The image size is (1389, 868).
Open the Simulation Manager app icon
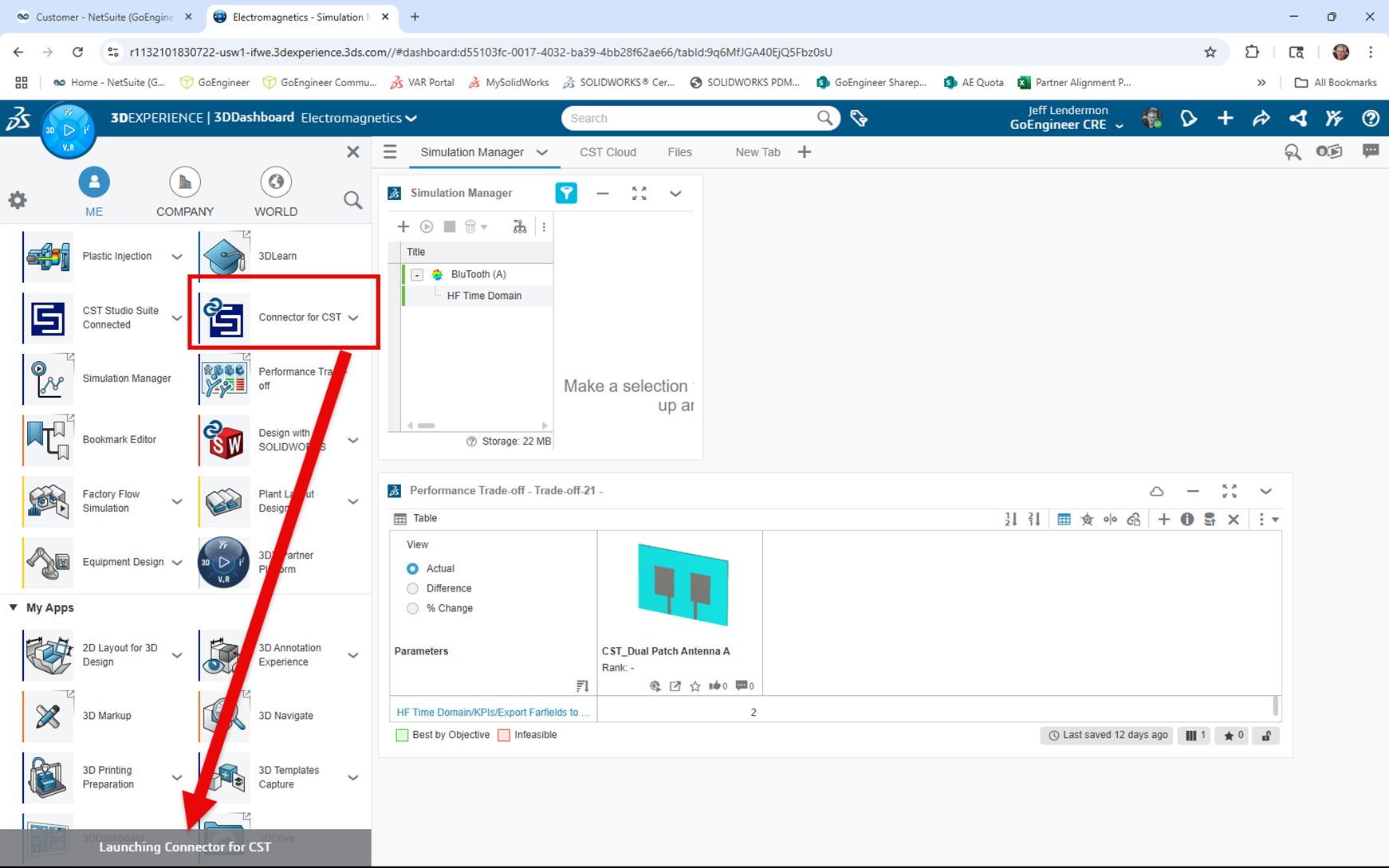[x=48, y=379]
